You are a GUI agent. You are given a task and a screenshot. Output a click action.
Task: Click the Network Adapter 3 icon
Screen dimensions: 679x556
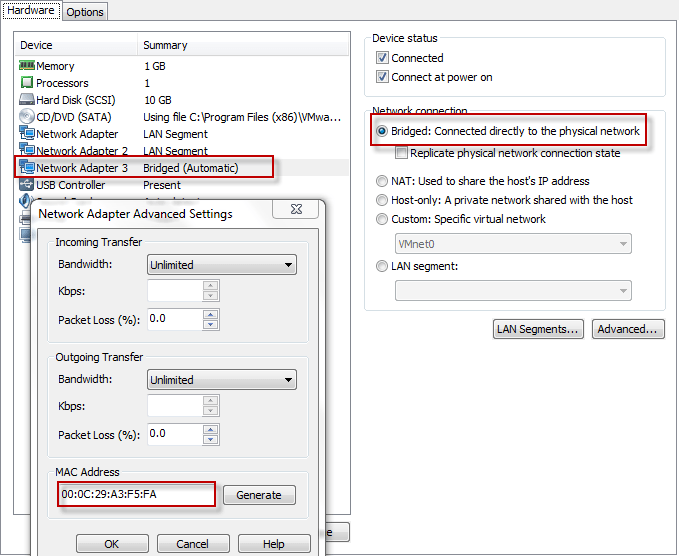(x=27, y=168)
